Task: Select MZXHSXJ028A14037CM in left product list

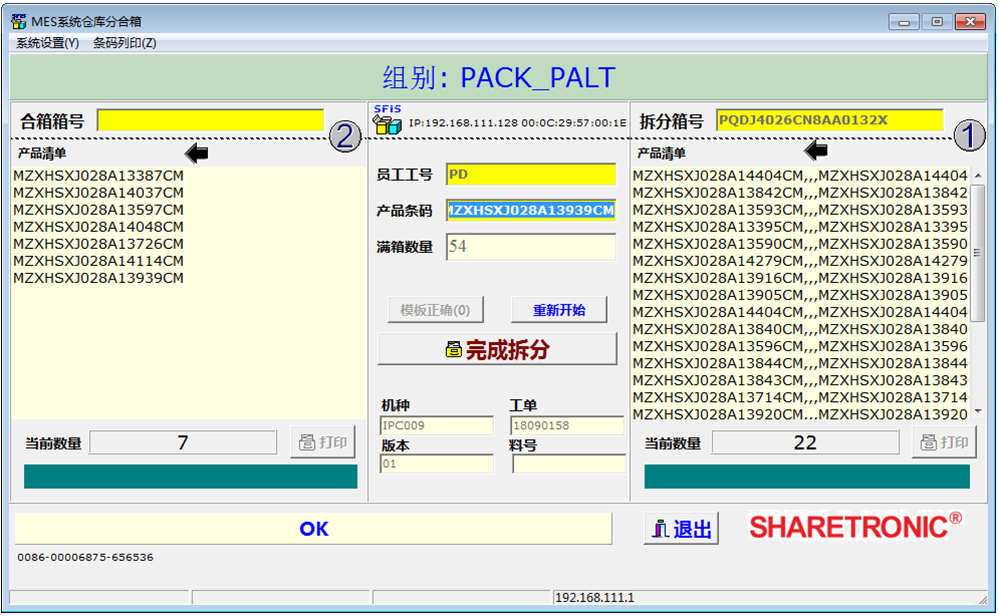Action: (x=98, y=193)
